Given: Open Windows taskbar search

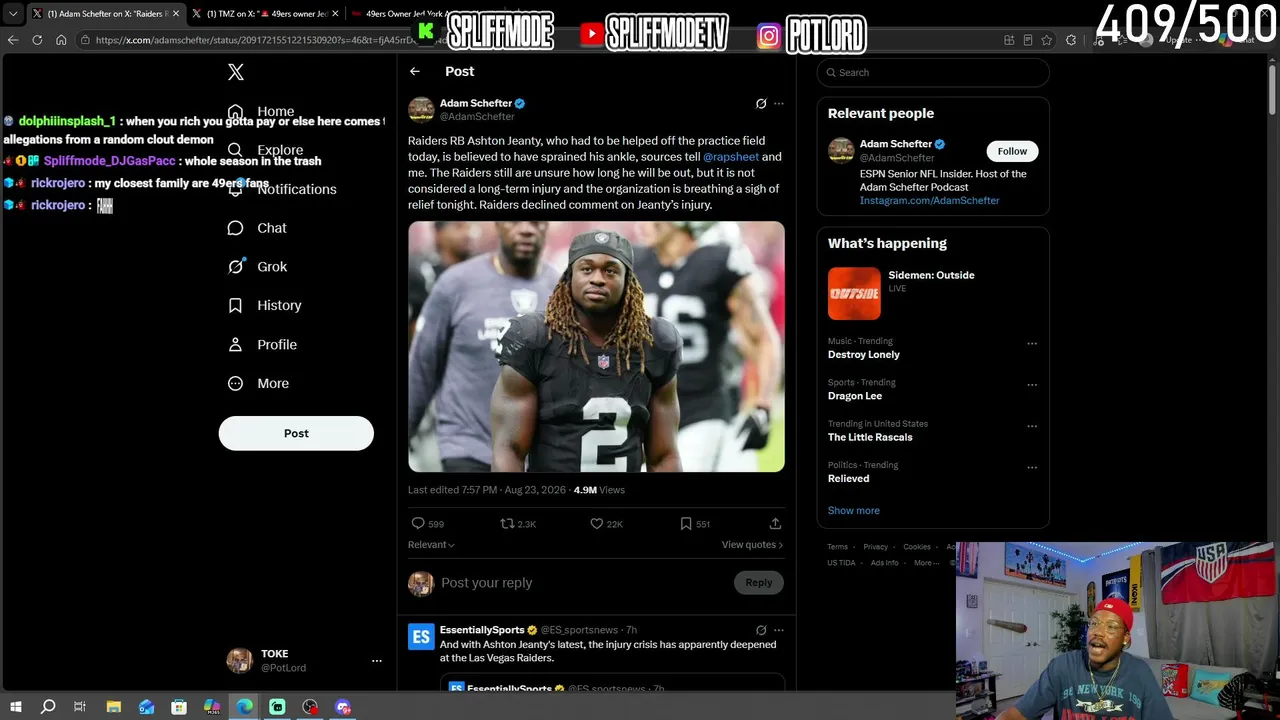Looking at the screenshot, I should (47, 707).
